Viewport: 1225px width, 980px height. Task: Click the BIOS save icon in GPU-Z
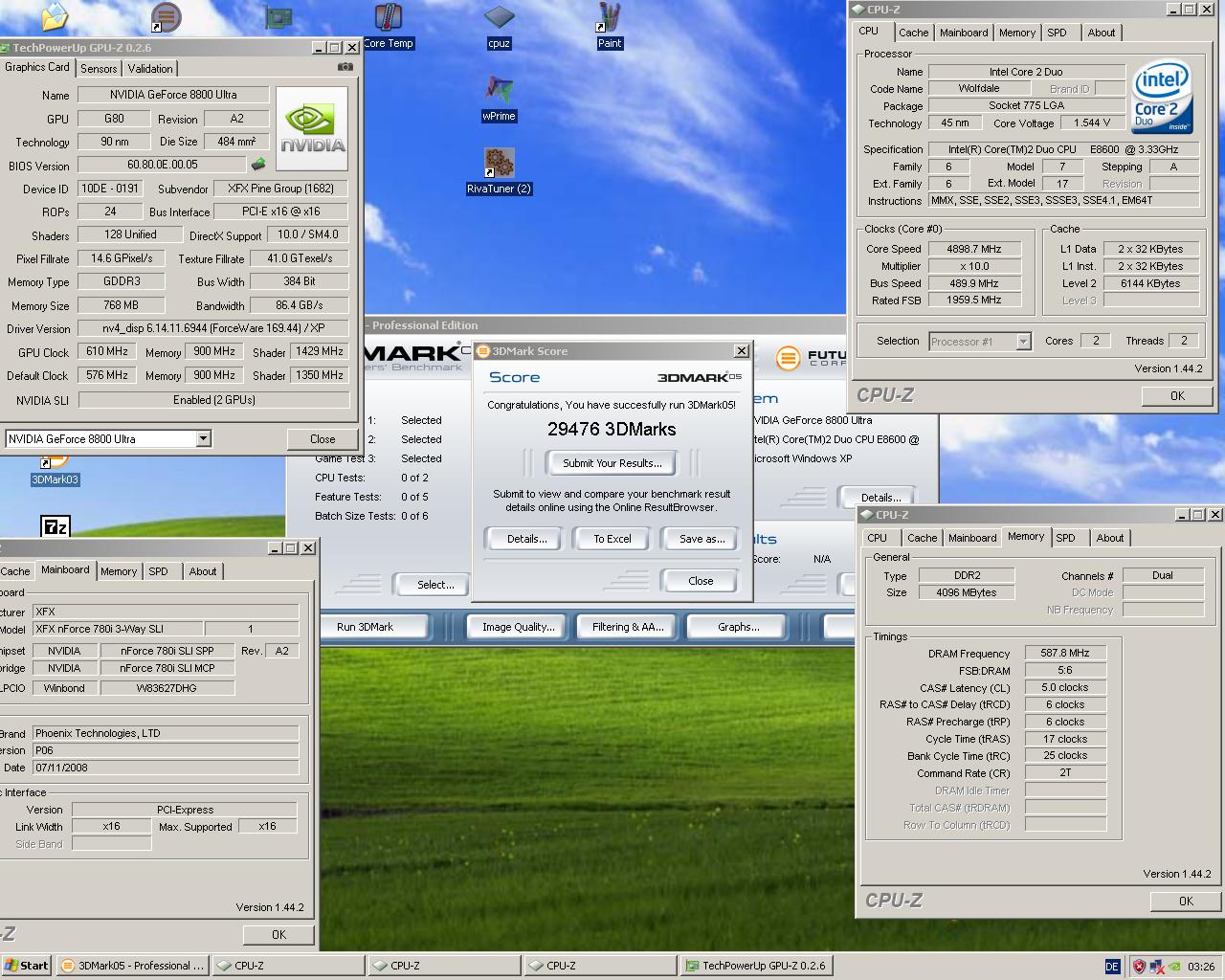[257, 165]
